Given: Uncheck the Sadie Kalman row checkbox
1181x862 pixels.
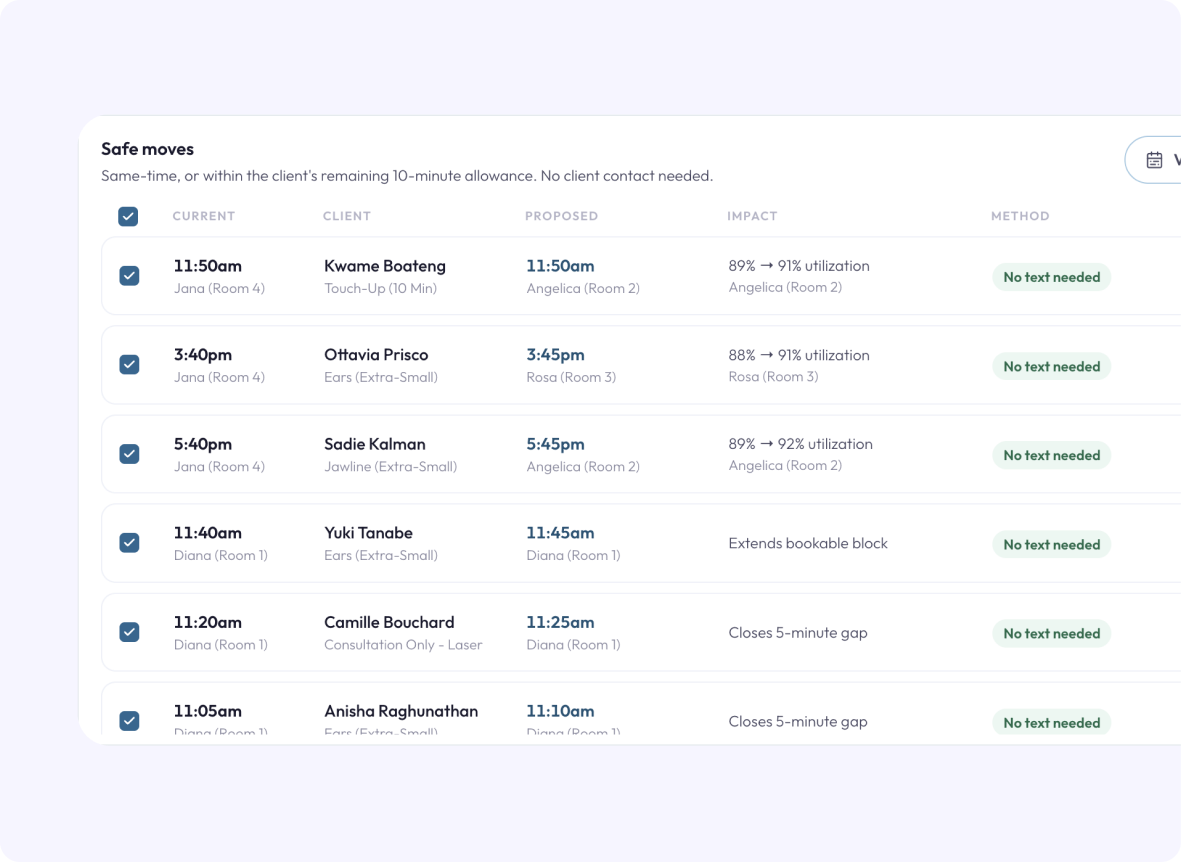Looking at the screenshot, I should pyautogui.click(x=130, y=454).
